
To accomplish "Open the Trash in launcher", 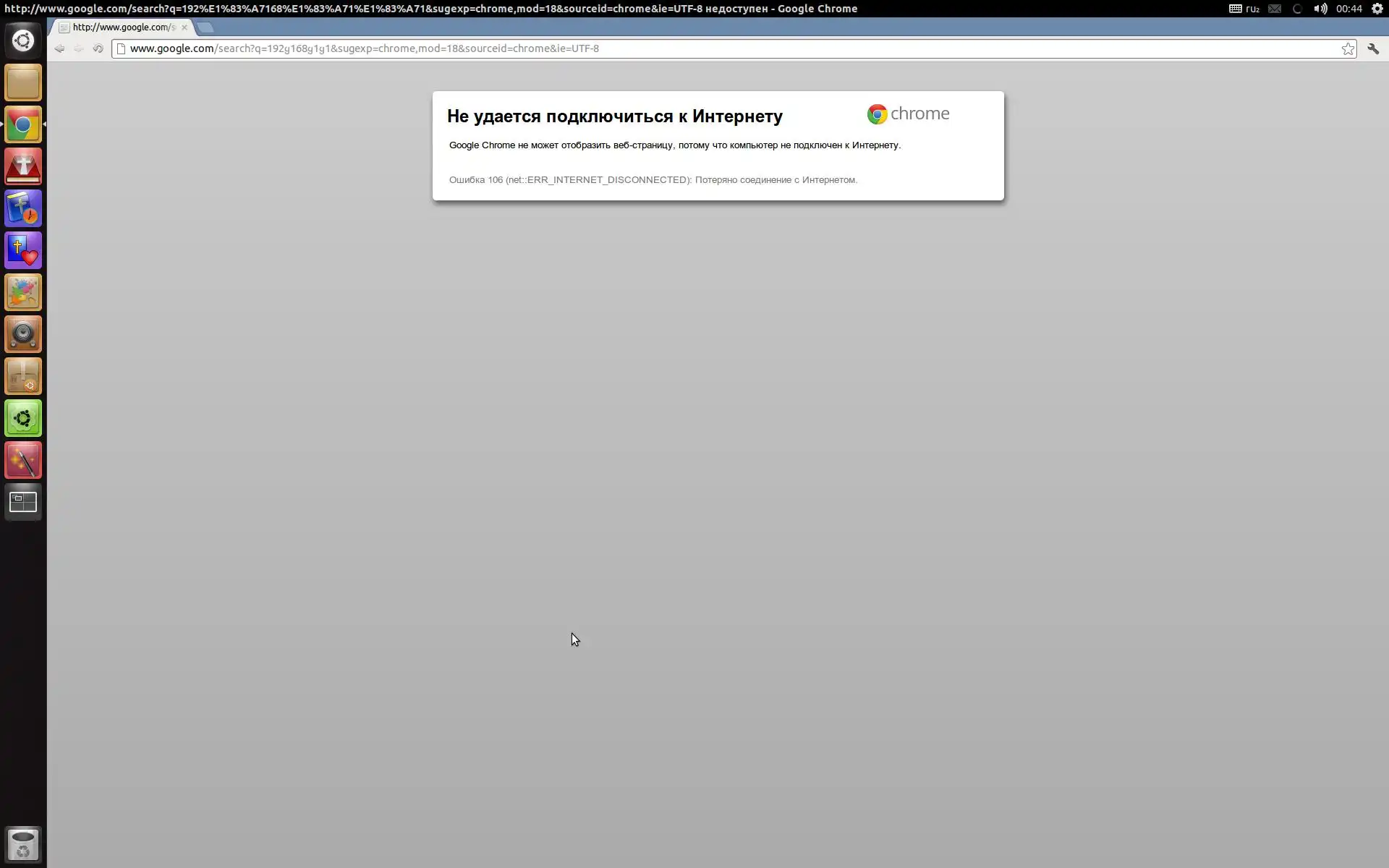I will [23, 844].
